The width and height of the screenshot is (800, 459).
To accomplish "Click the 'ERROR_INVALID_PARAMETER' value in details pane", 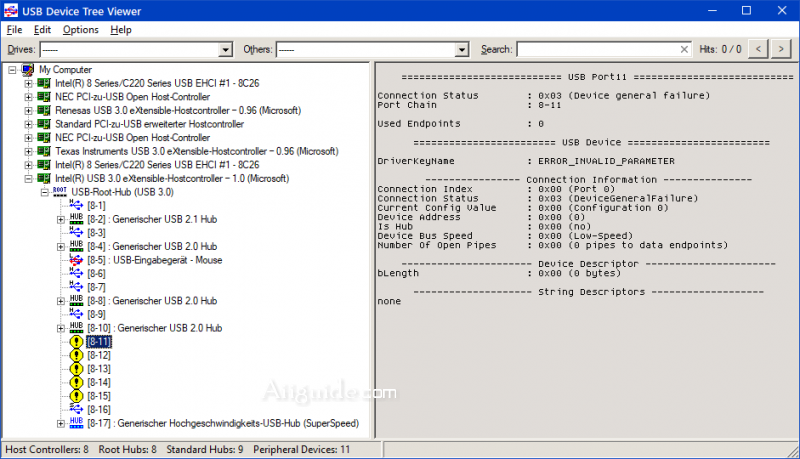I will point(606,161).
